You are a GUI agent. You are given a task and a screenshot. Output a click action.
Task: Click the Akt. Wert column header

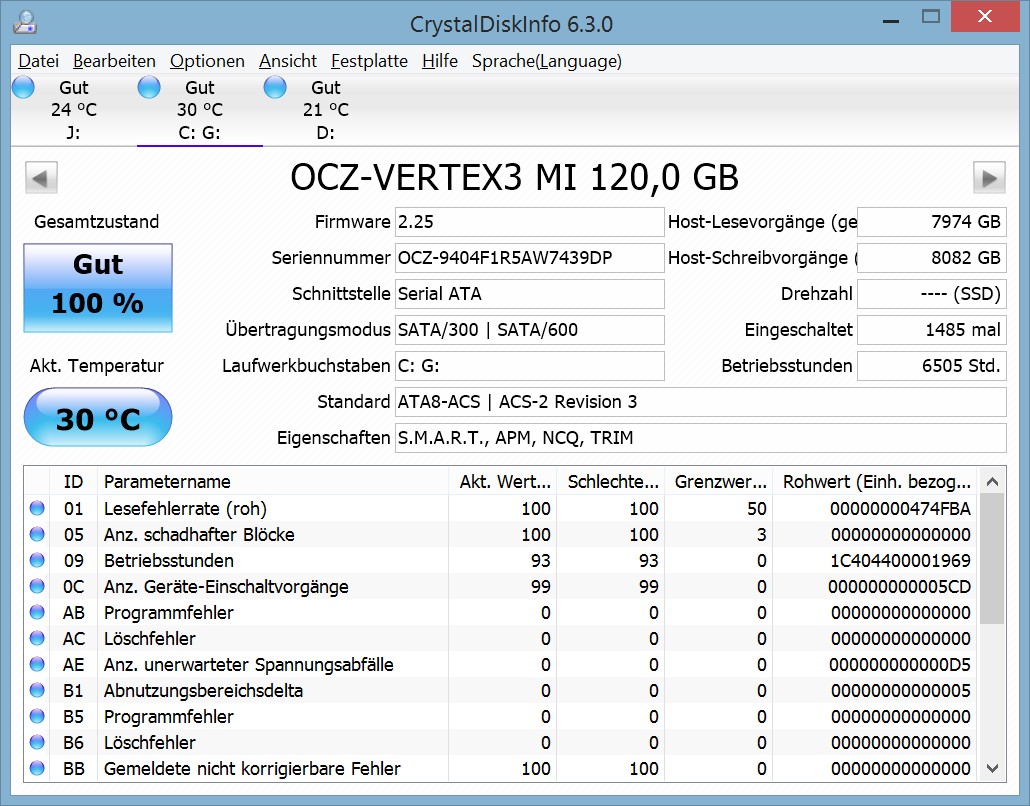coord(503,481)
